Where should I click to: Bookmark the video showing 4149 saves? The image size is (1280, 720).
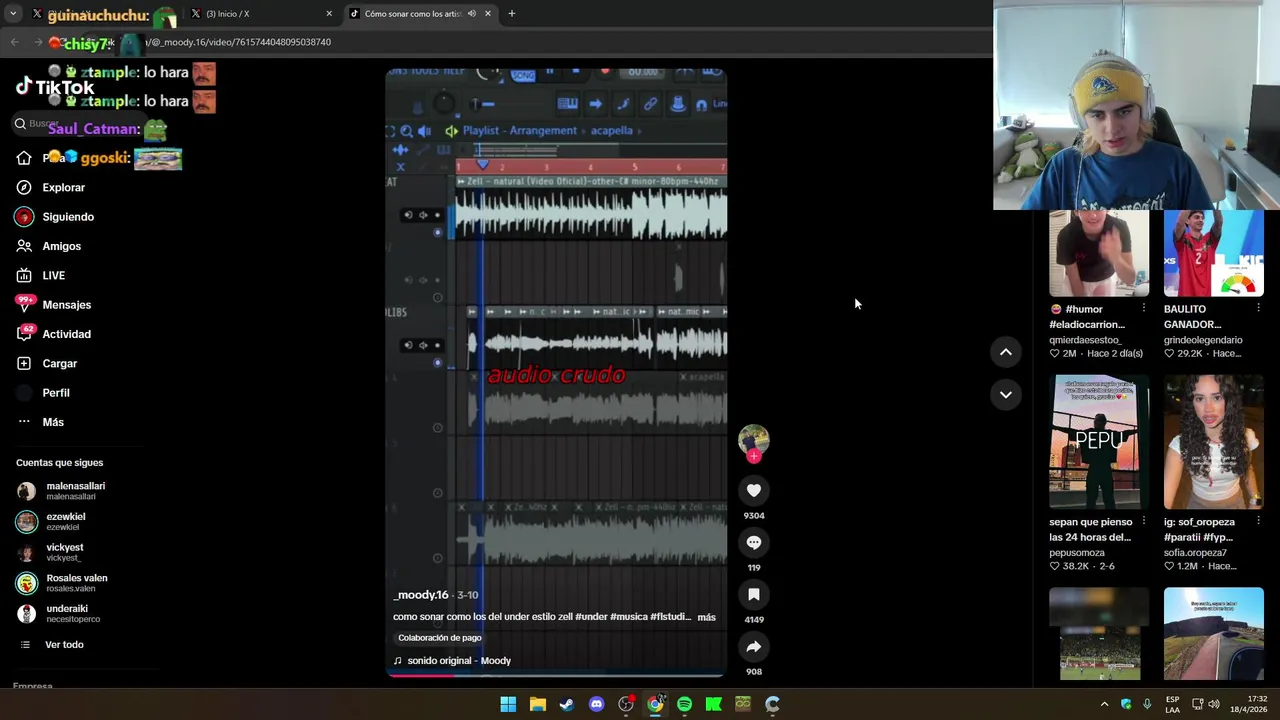pos(754,595)
